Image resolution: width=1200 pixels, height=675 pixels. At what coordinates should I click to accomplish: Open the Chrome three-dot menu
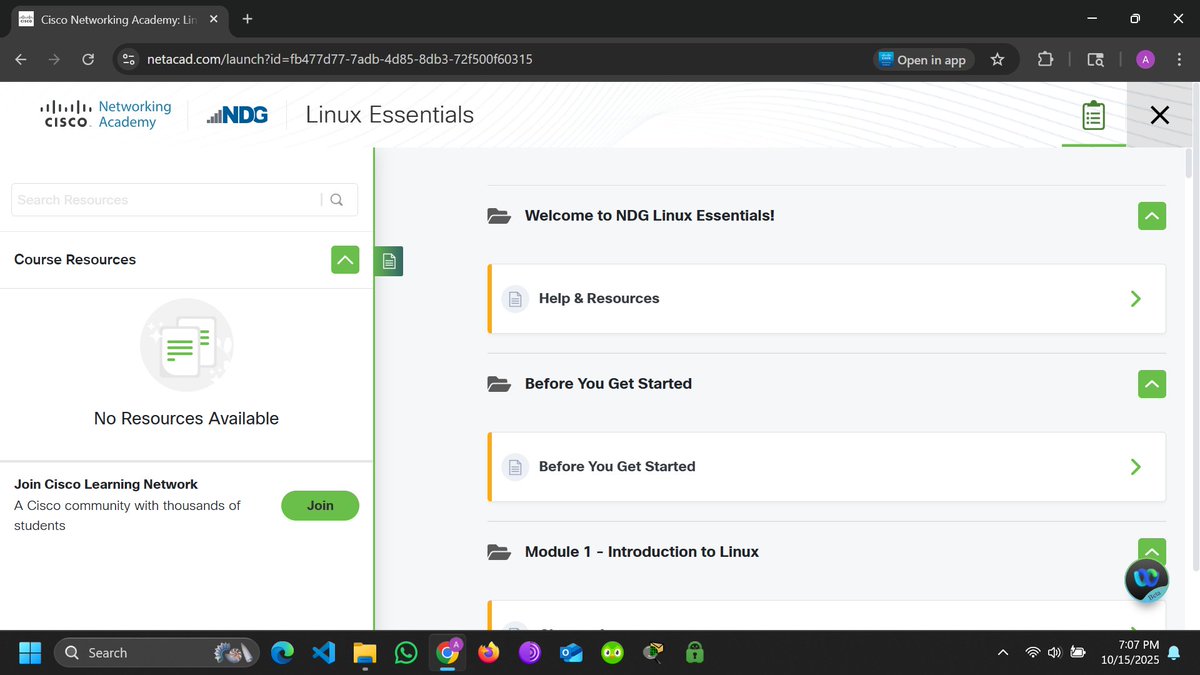[1180, 59]
